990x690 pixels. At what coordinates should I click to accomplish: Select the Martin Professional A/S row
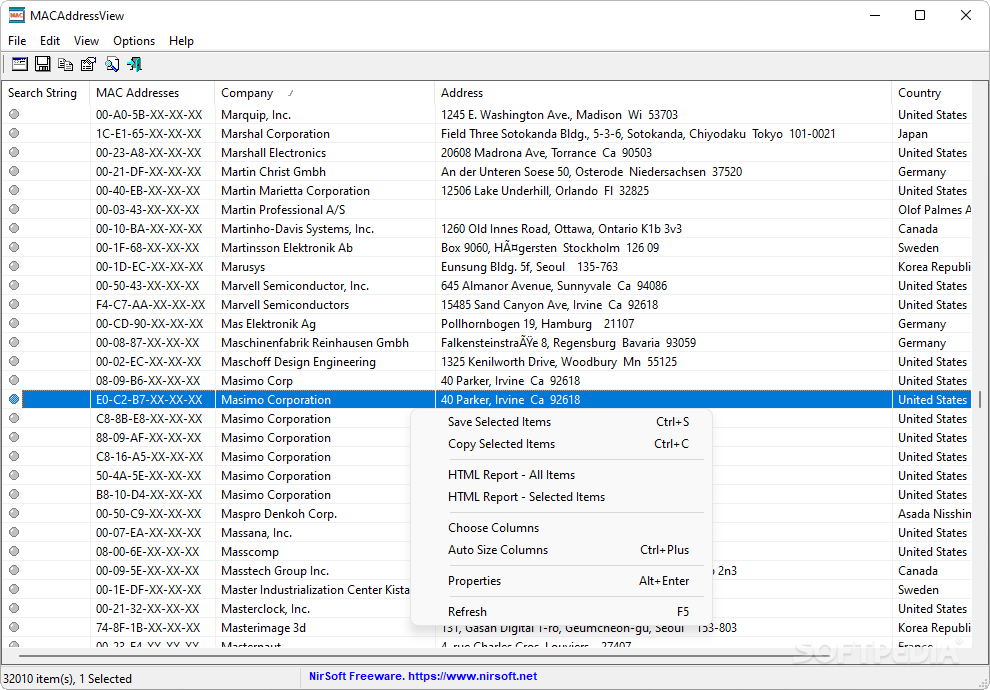click(x=487, y=209)
